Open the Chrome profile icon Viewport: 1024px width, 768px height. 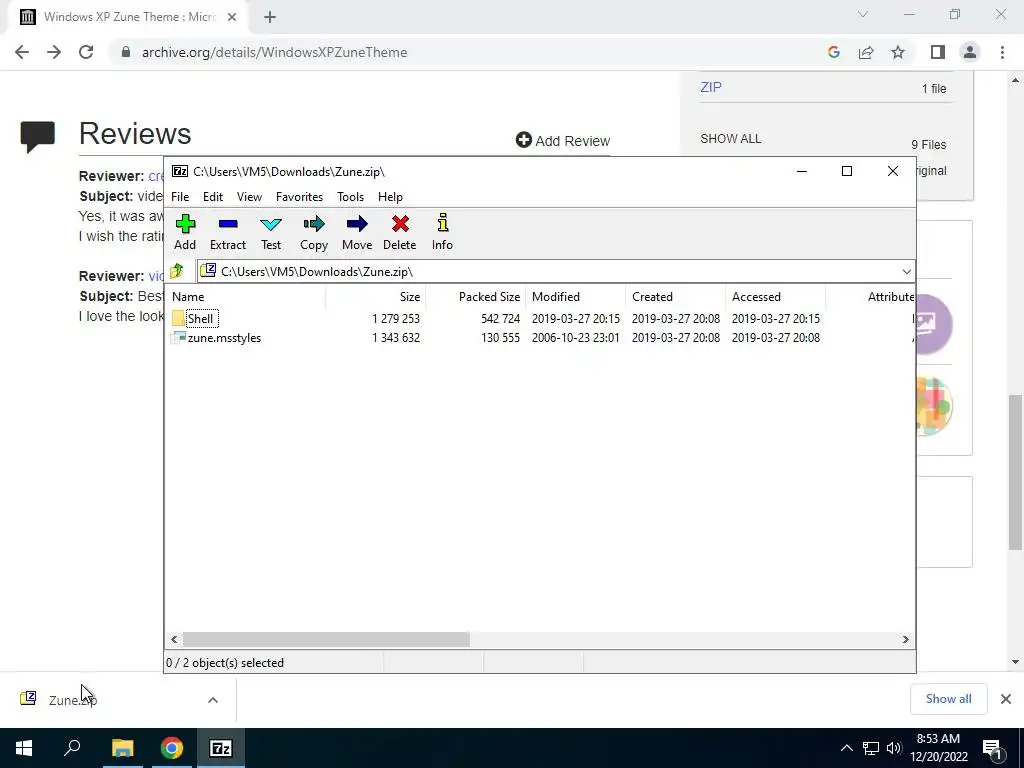coord(970,52)
